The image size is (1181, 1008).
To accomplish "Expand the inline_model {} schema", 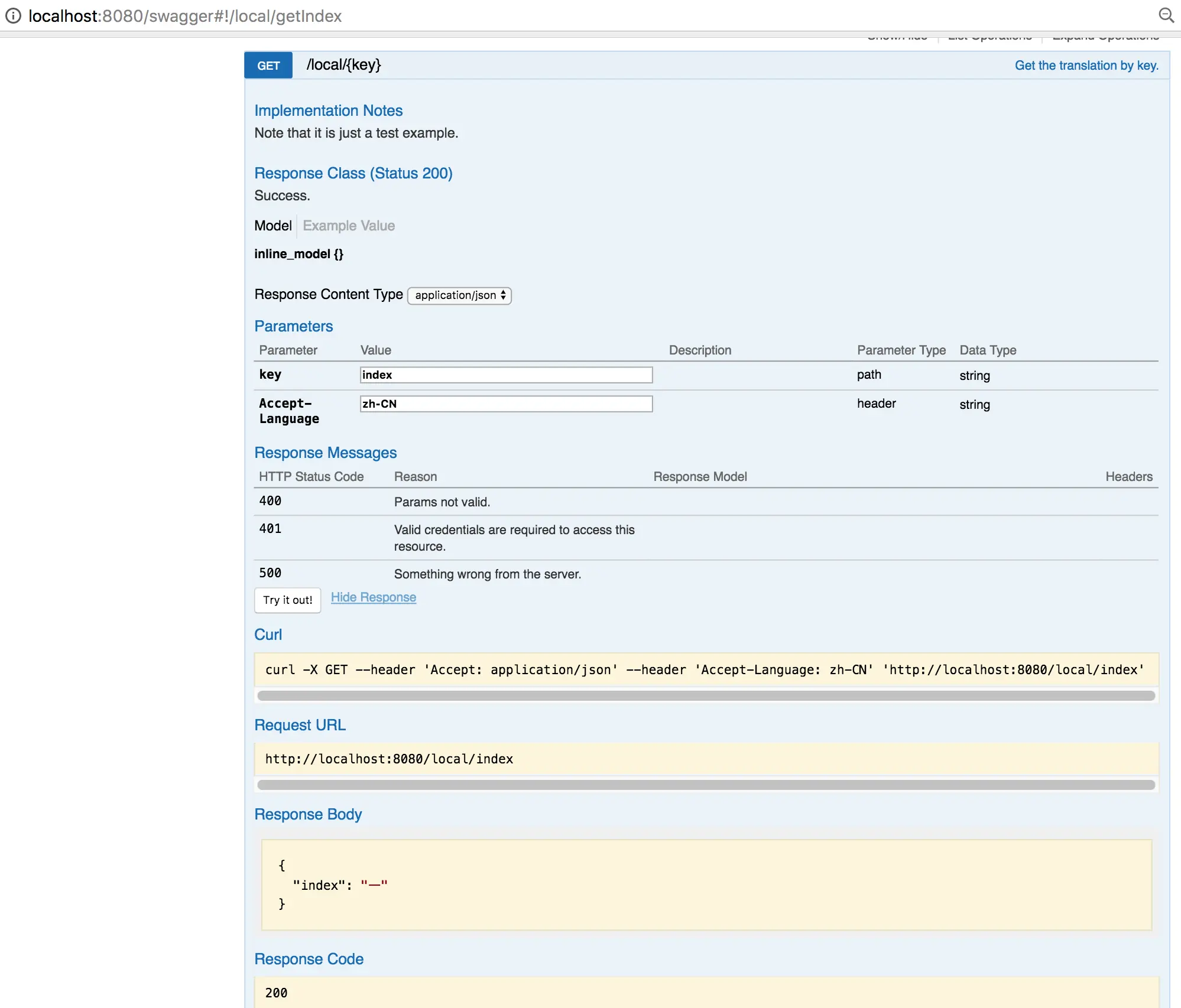I will (x=299, y=254).
